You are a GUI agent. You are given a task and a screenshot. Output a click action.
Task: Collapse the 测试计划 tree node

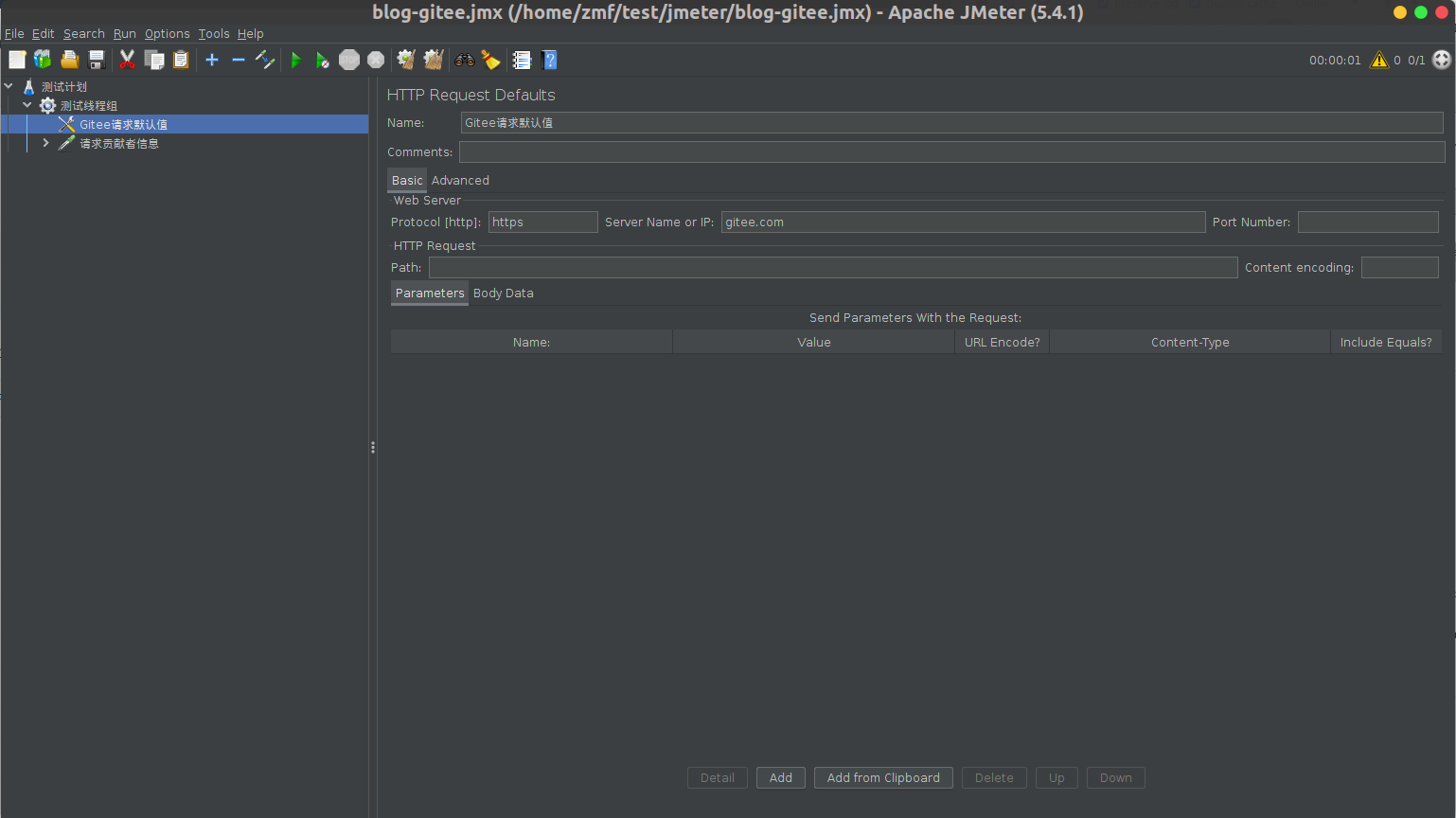(x=9, y=86)
